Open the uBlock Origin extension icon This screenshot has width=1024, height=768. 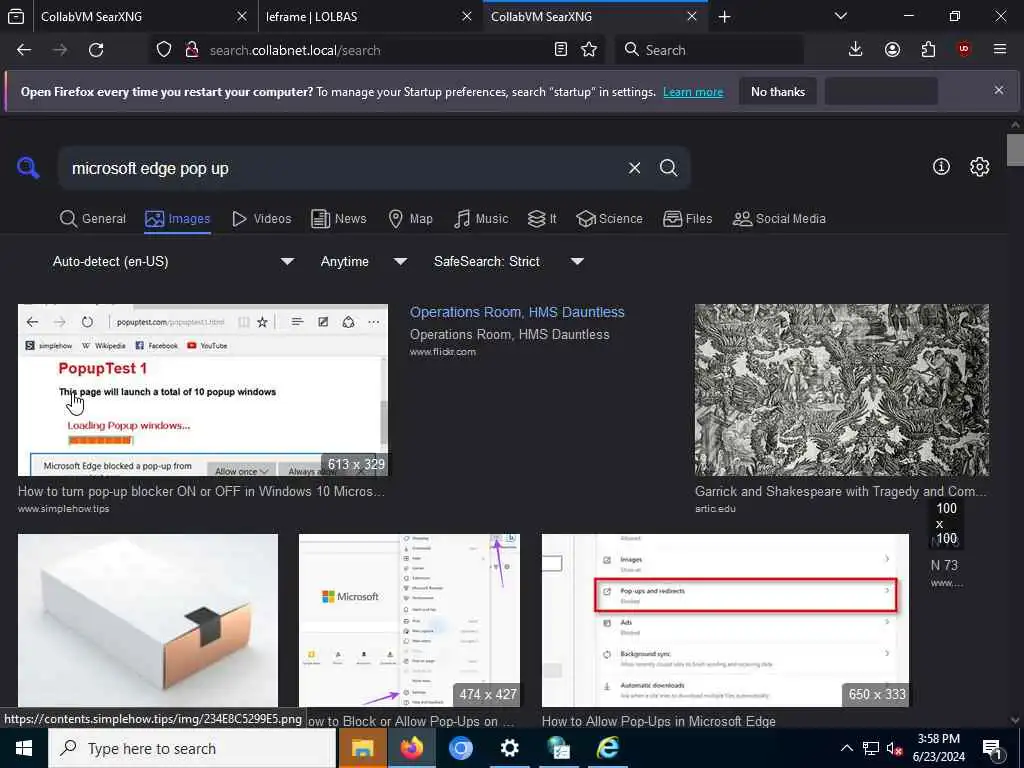click(964, 50)
